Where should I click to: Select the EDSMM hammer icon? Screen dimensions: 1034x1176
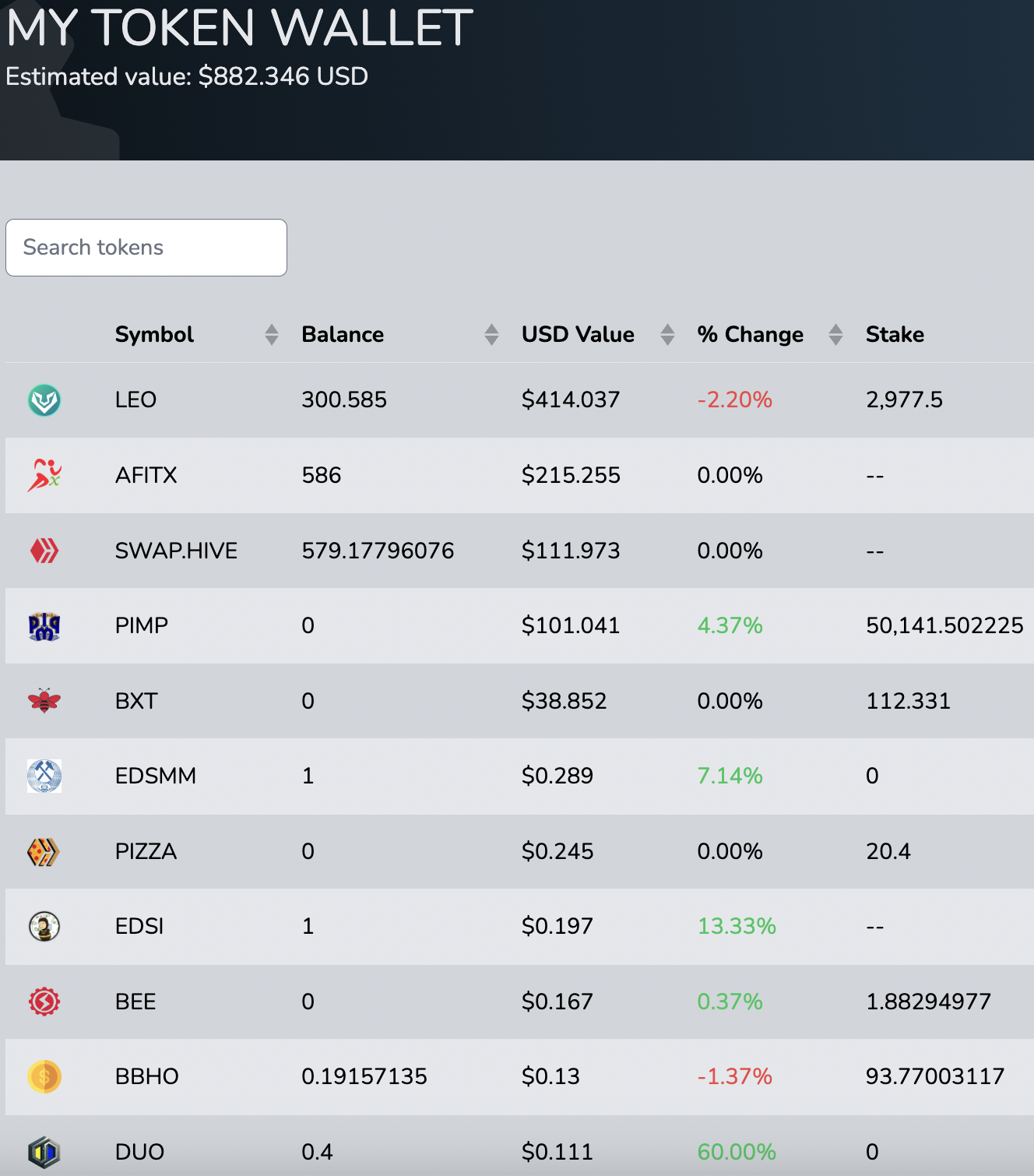(44, 776)
